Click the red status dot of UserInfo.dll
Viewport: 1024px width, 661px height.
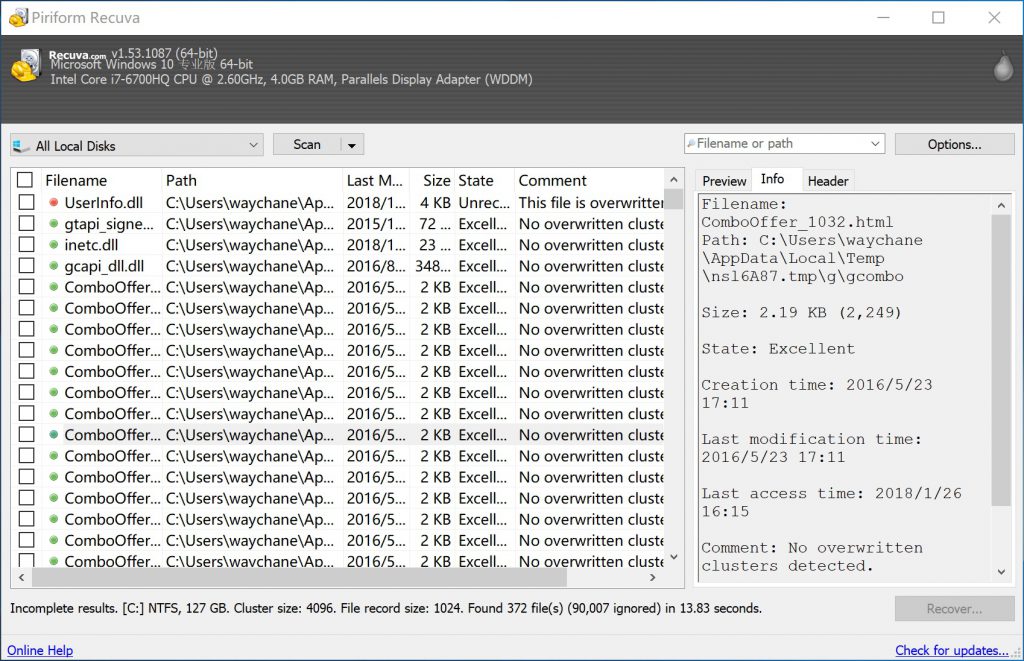[54, 202]
